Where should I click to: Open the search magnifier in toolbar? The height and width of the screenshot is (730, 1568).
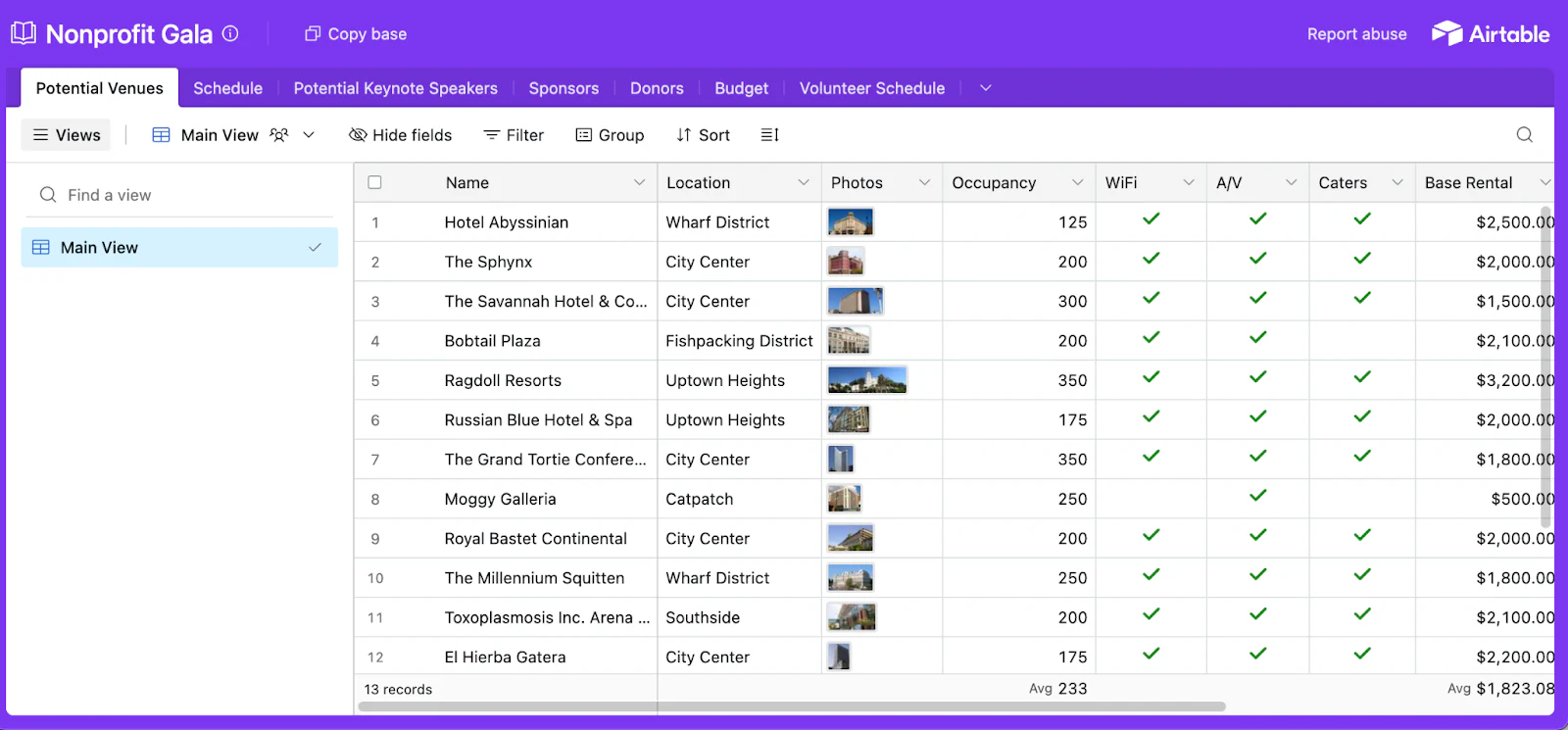click(1525, 135)
